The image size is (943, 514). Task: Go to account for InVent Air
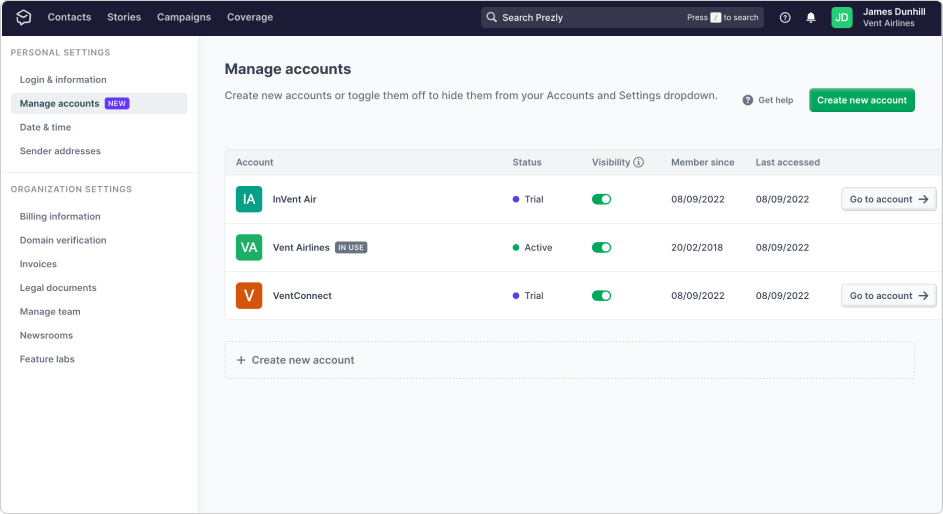tap(888, 199)
